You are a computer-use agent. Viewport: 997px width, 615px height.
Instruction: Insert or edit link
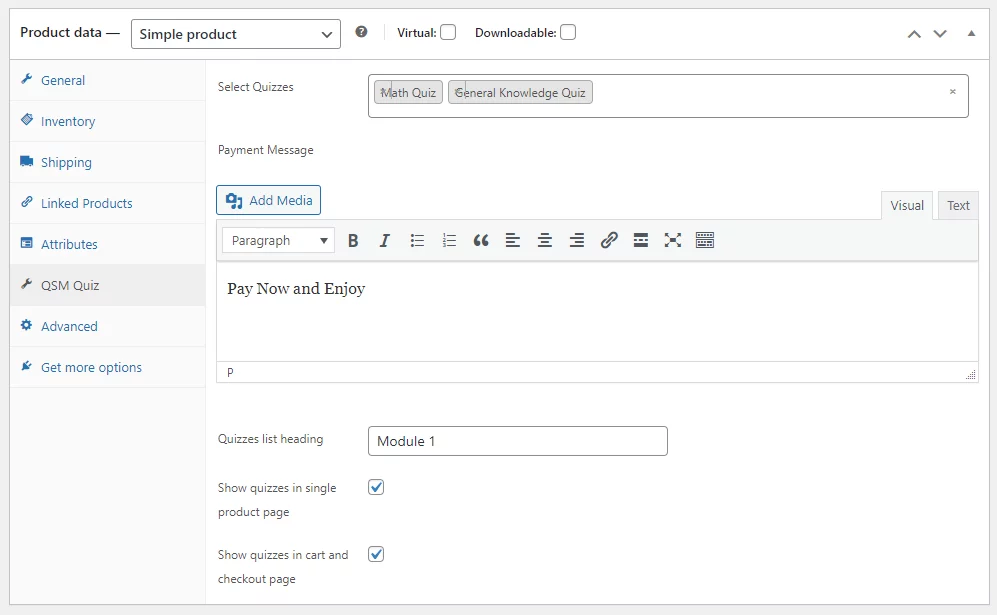click(609, 240)
